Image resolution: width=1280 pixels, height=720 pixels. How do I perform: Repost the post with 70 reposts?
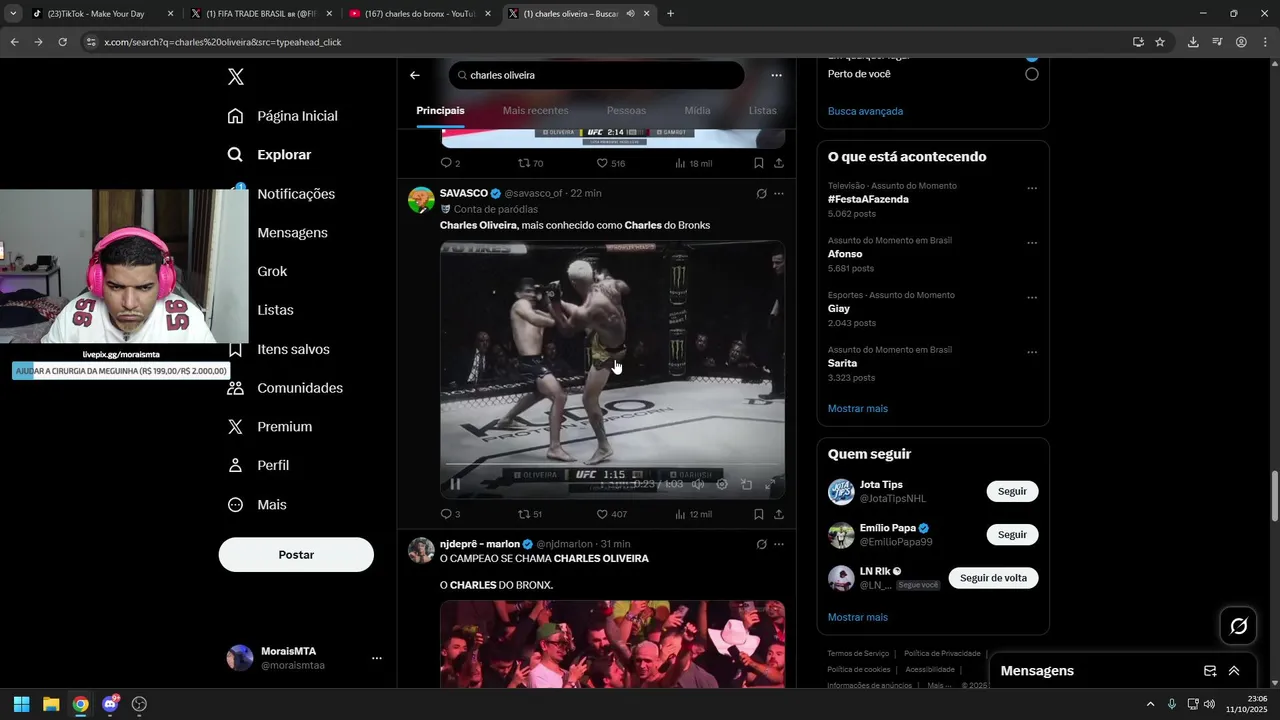[x=530, y=163]
